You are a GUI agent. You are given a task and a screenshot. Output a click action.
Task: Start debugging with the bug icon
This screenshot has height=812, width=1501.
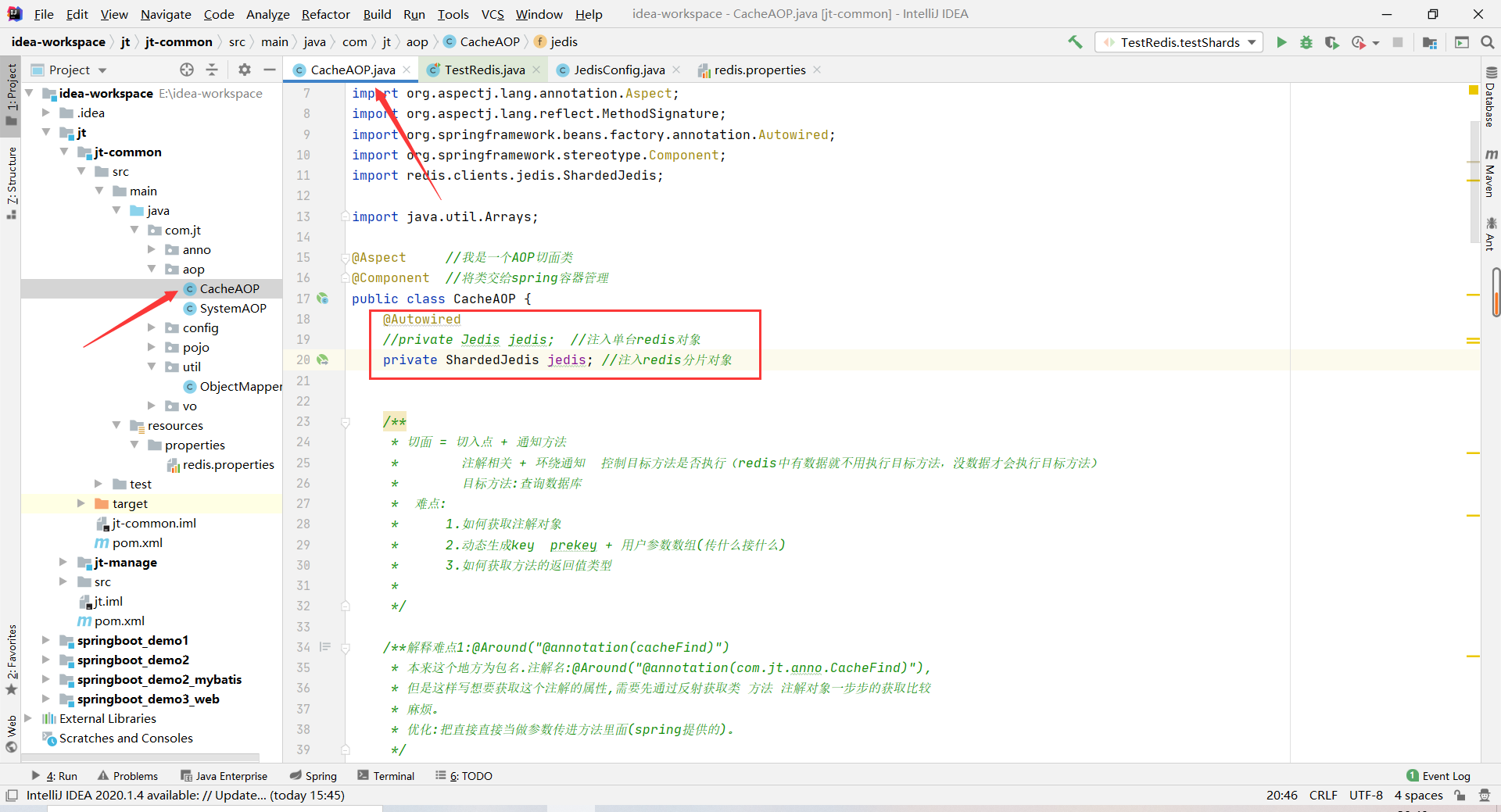coord(1306,42)
